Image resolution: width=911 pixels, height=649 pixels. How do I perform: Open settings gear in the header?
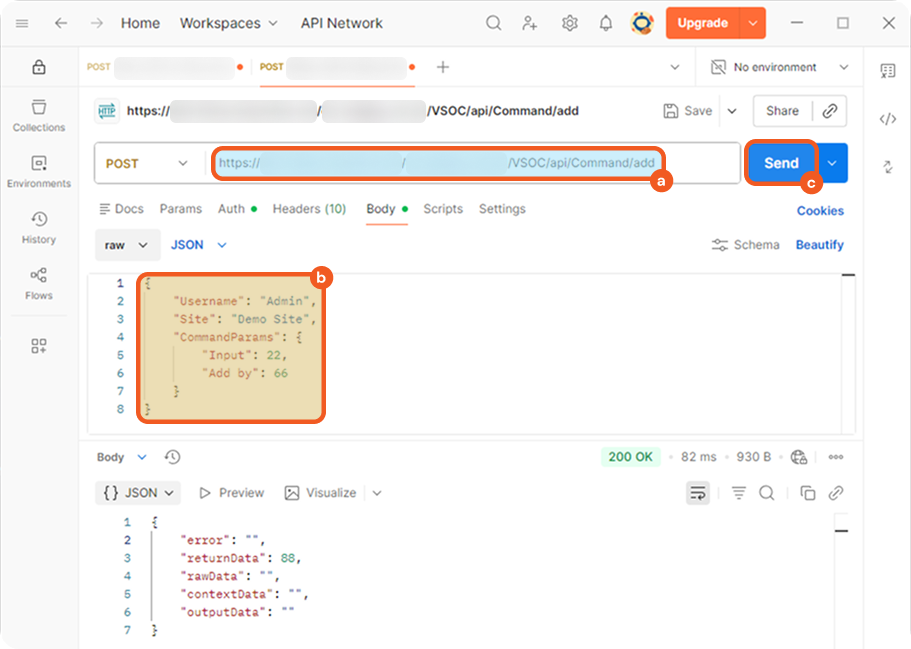(x=569, y=23)
